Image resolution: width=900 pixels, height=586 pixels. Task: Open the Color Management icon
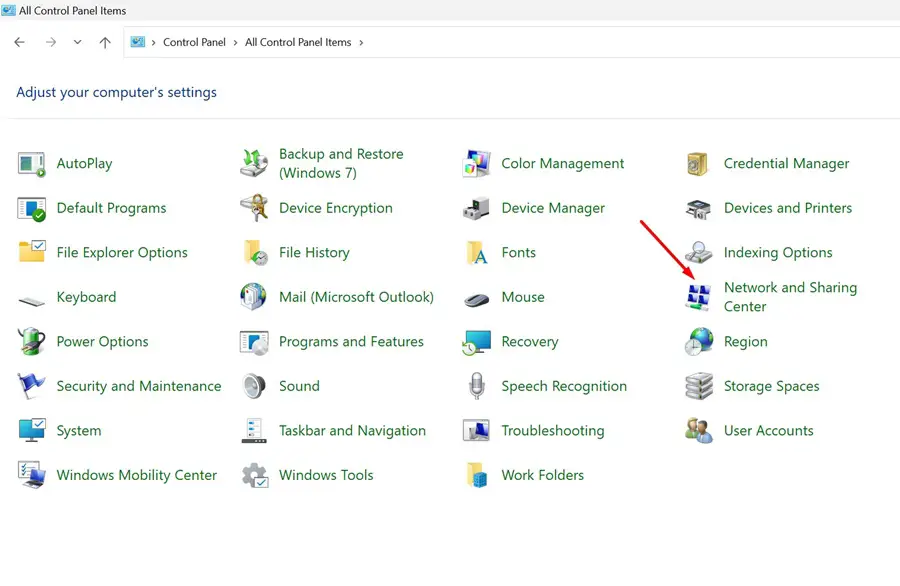pos(476,164)
